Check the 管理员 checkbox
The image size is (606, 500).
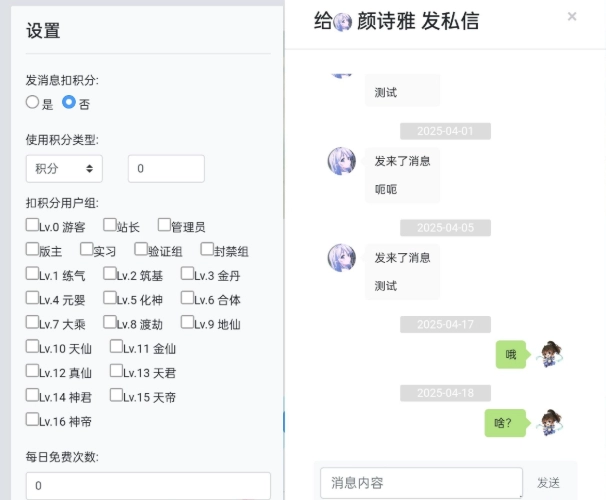[x=164, y=225]
